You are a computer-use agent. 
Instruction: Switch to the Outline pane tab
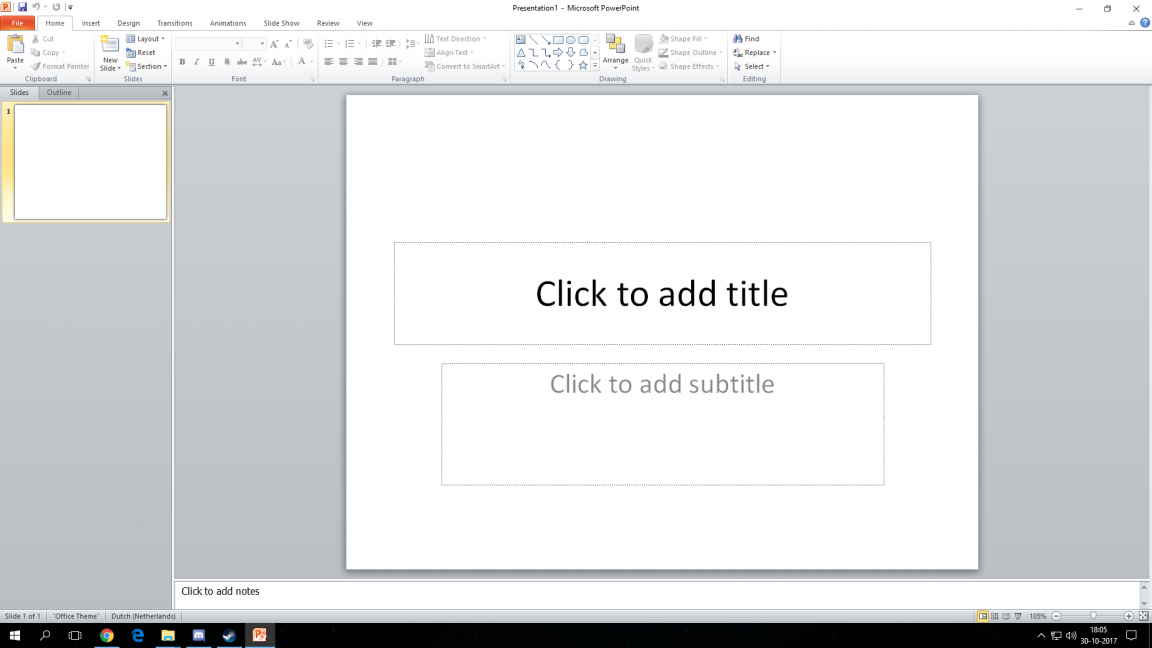[59, 93]
